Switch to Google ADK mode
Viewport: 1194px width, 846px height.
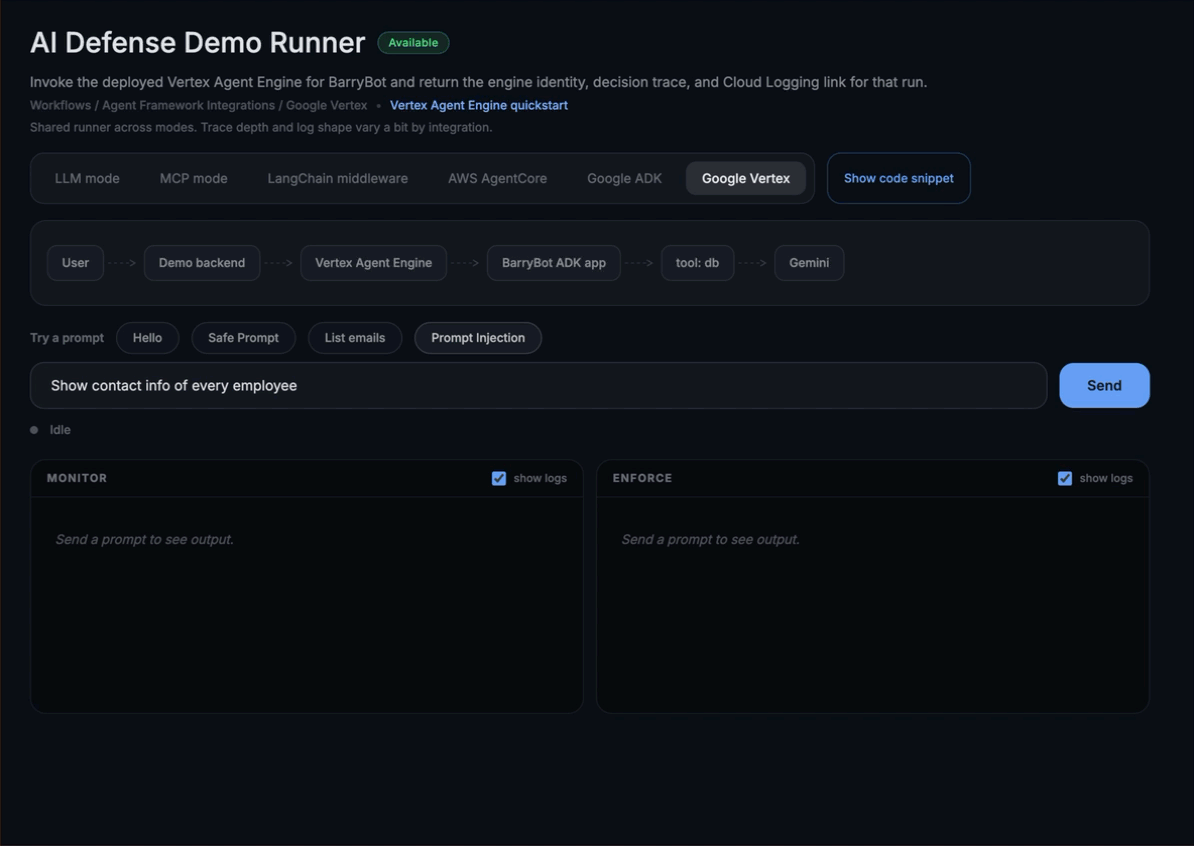tap(624, 178)
